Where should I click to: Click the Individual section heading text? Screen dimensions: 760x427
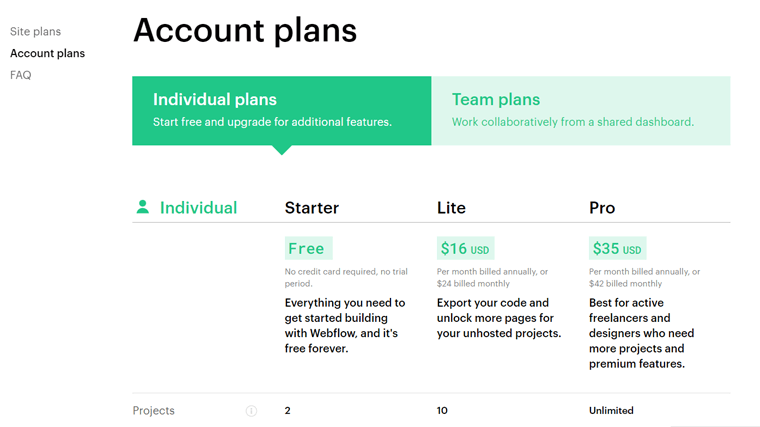coord(198,208)
